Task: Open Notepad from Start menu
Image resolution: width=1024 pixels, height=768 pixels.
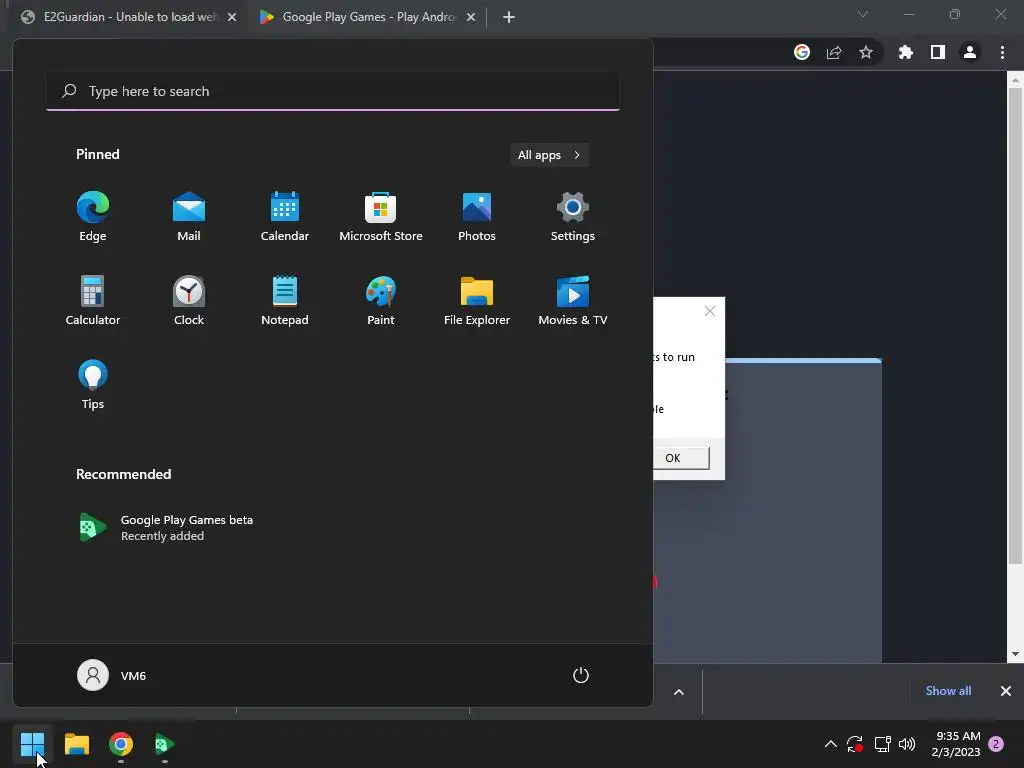Action: [285, 301]
